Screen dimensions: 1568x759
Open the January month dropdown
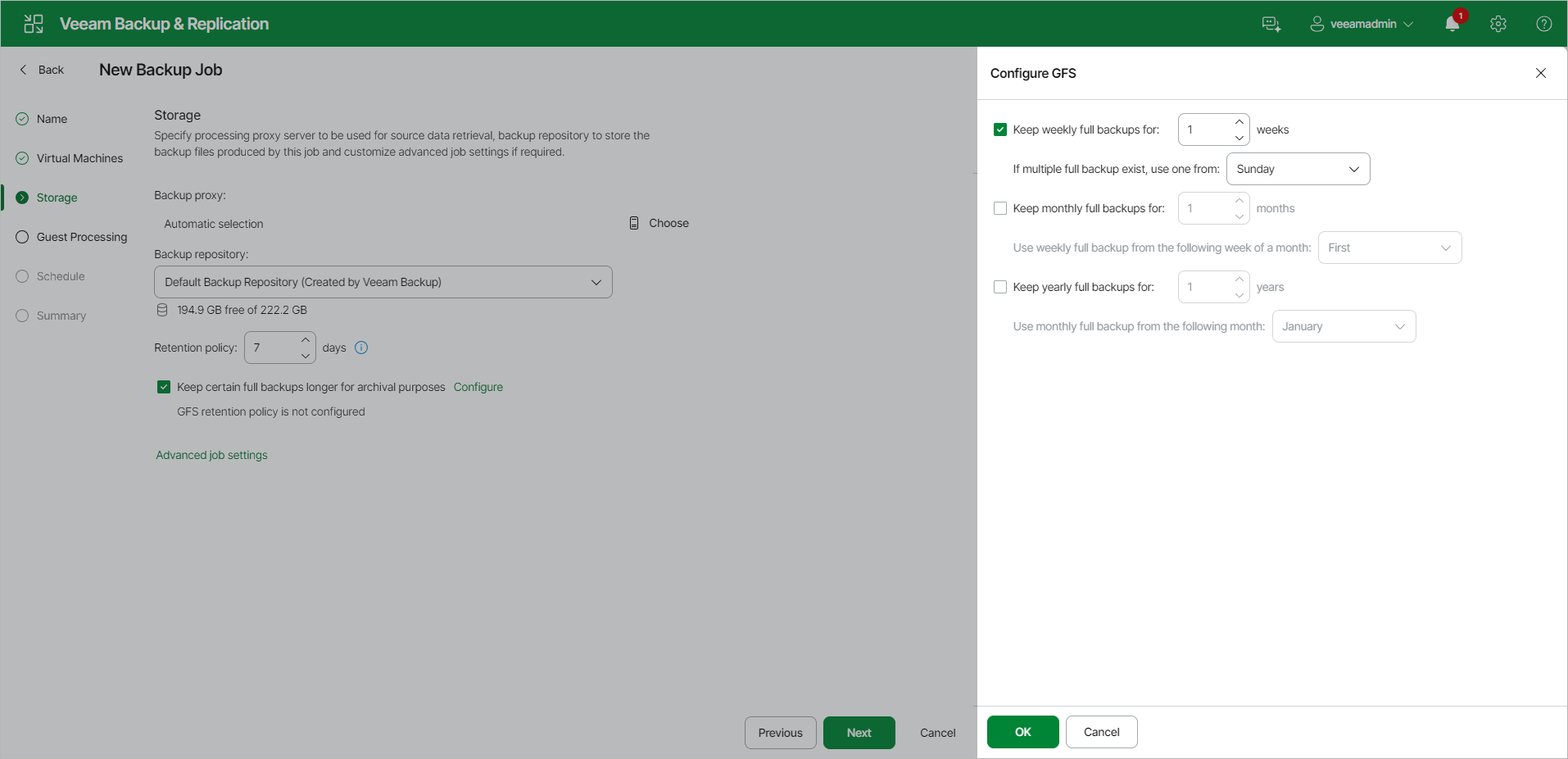1344,326
